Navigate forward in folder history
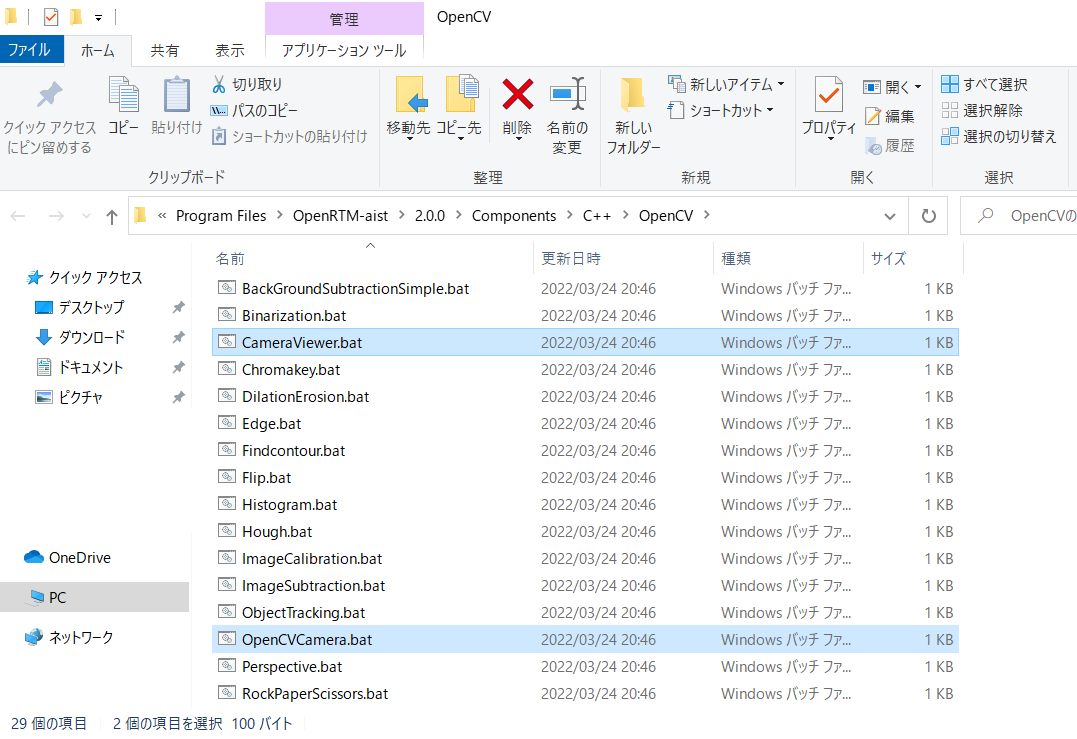This screenshot has height=739, width=1077. tap(56, 217)
